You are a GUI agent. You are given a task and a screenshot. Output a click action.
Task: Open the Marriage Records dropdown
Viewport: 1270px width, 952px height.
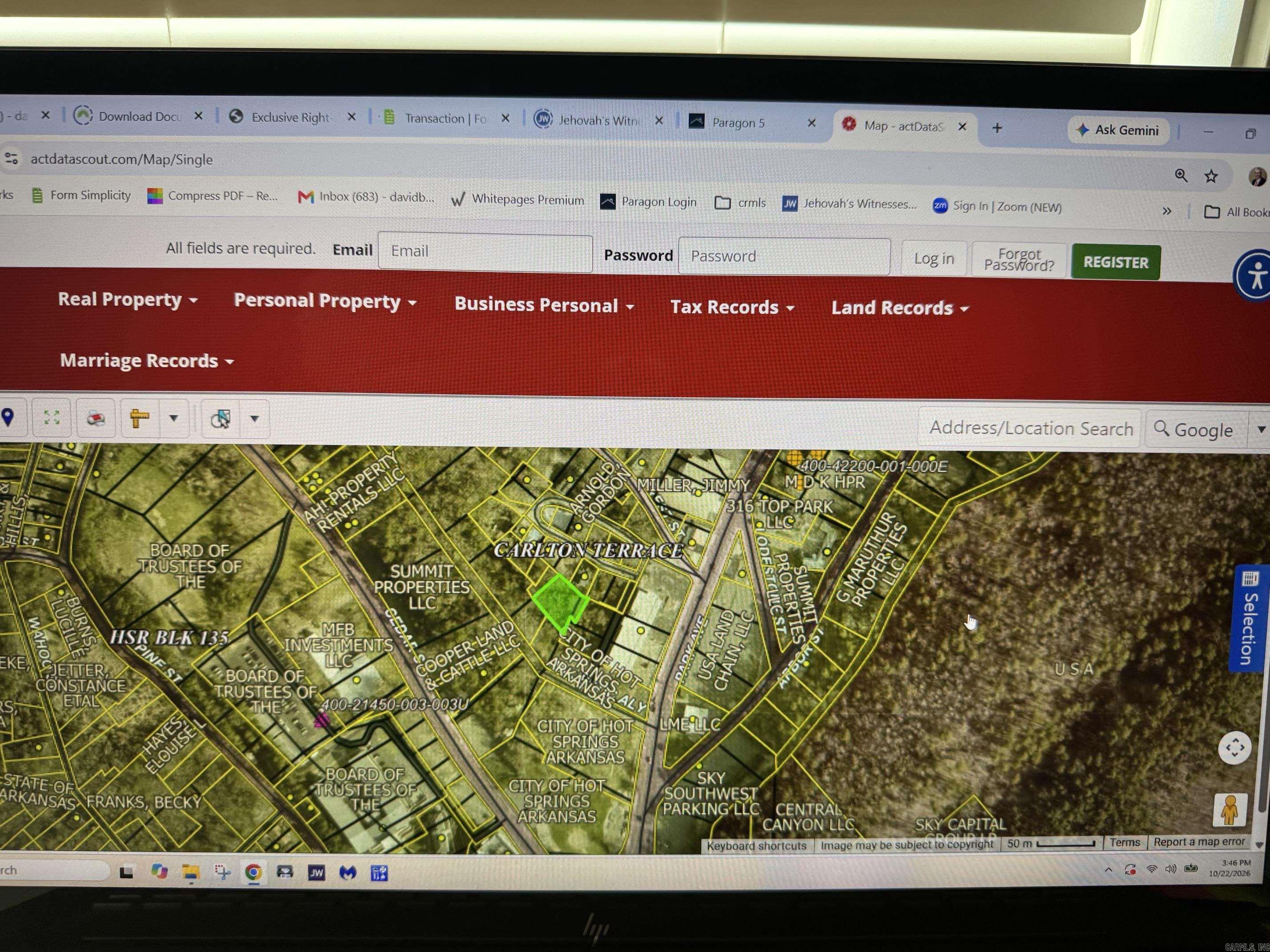pyautogui.click(x=147, y=360)
